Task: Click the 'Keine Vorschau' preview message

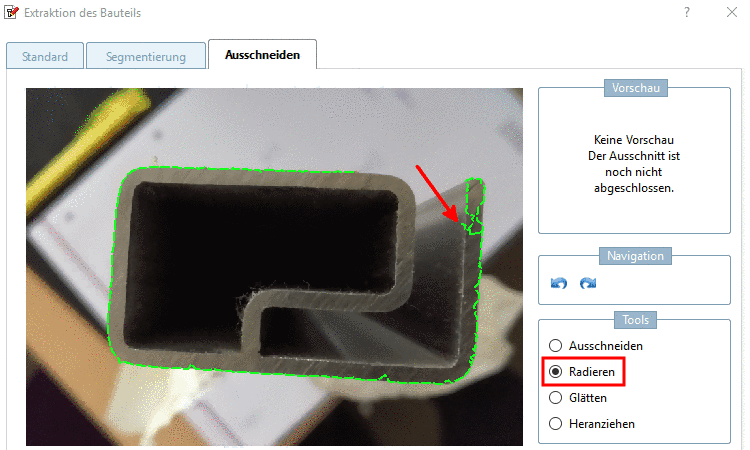Action: [x=634, y=164]
